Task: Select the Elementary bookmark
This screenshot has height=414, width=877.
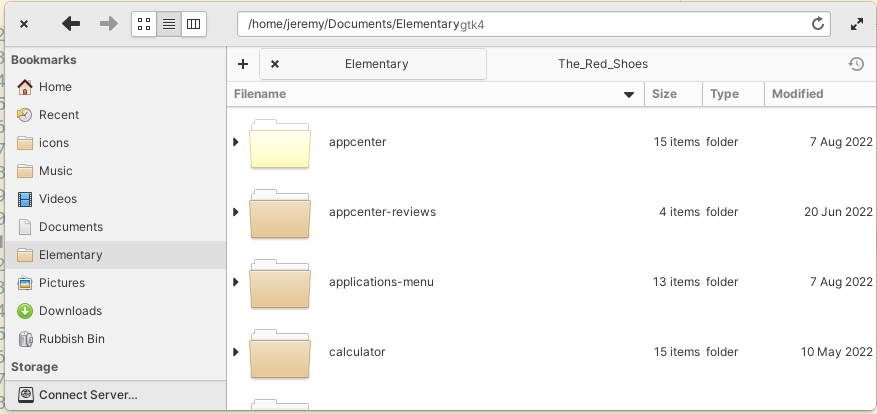Action: point(115,255)
